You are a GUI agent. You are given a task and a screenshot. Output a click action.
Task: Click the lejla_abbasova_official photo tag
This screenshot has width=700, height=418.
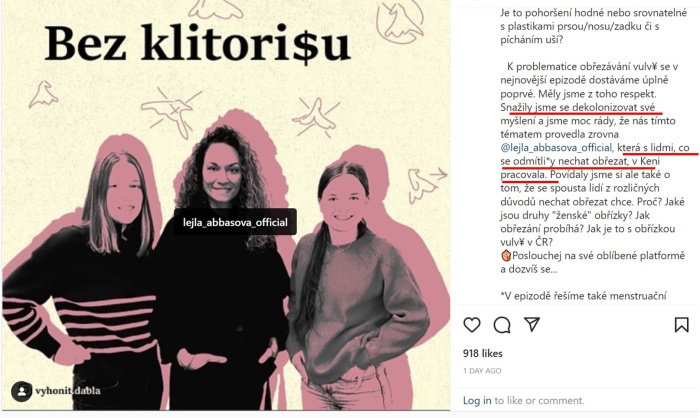tap(235, 222)
